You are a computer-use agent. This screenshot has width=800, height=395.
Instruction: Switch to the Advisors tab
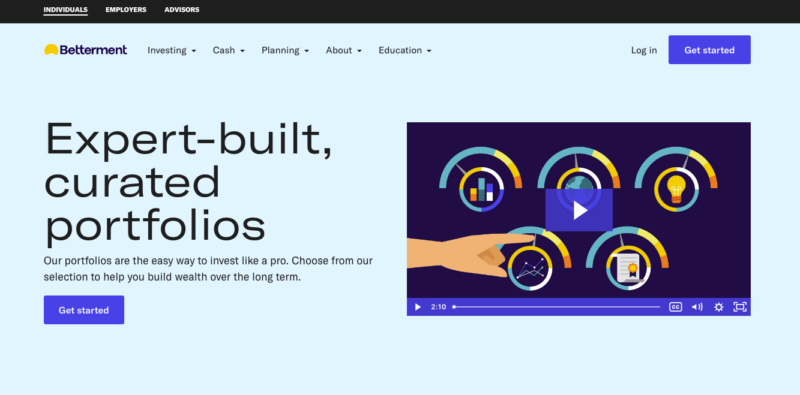[x=182, y=10]
